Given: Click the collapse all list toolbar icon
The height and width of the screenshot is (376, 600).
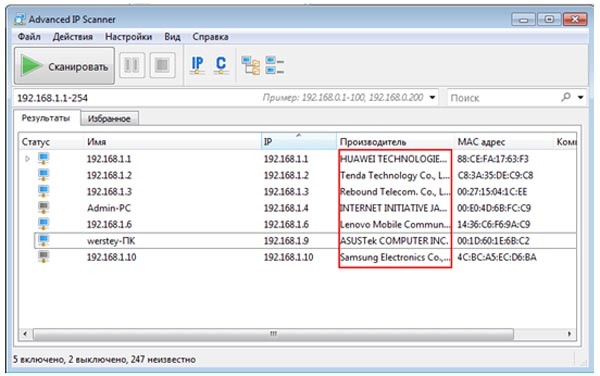Looking at the screenshot, I should [275, 65].
